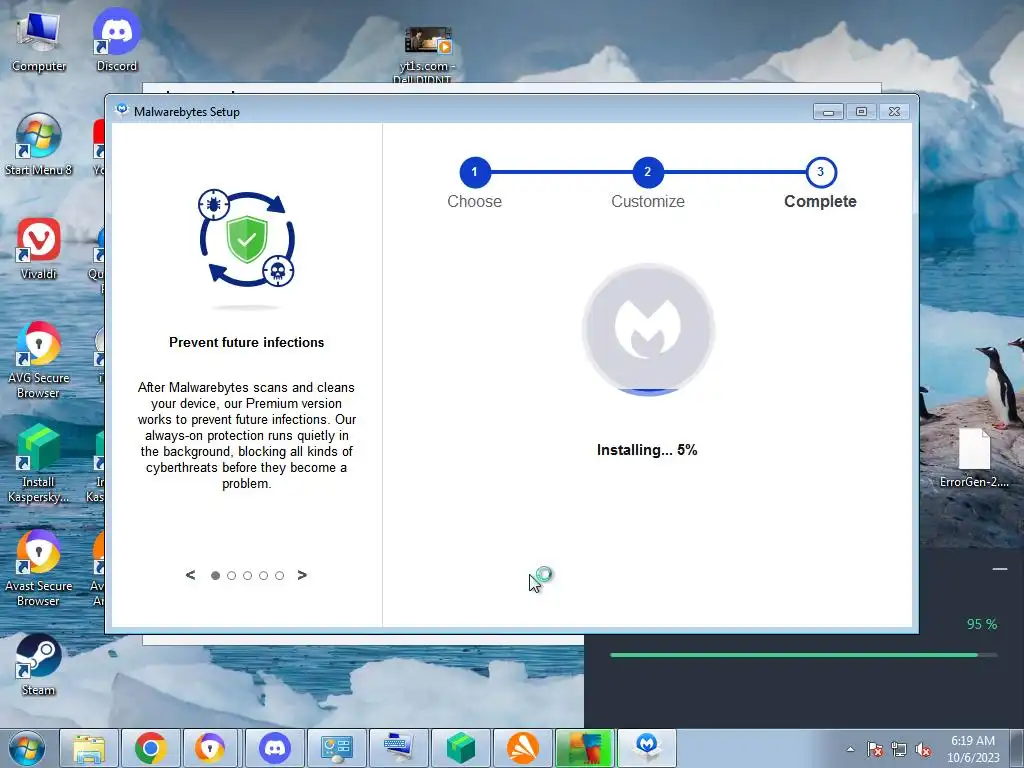Image resolution: width=1024 pixels, height=768 pixels.
Task: Click the green progress bar in dark window
Action: pyautogui.click(x=803, y=654)
